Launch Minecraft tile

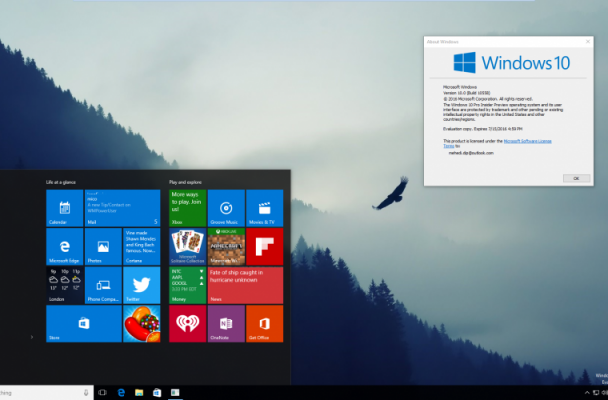[226, 246]
